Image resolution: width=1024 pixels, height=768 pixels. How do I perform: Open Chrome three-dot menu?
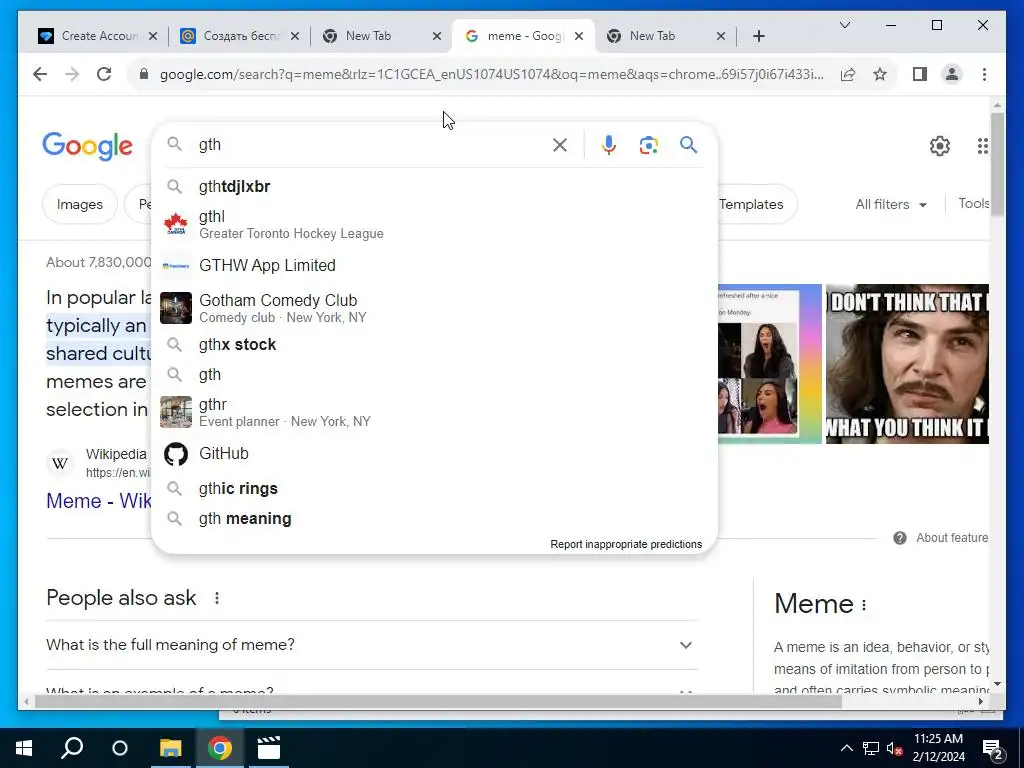(984, 74)
